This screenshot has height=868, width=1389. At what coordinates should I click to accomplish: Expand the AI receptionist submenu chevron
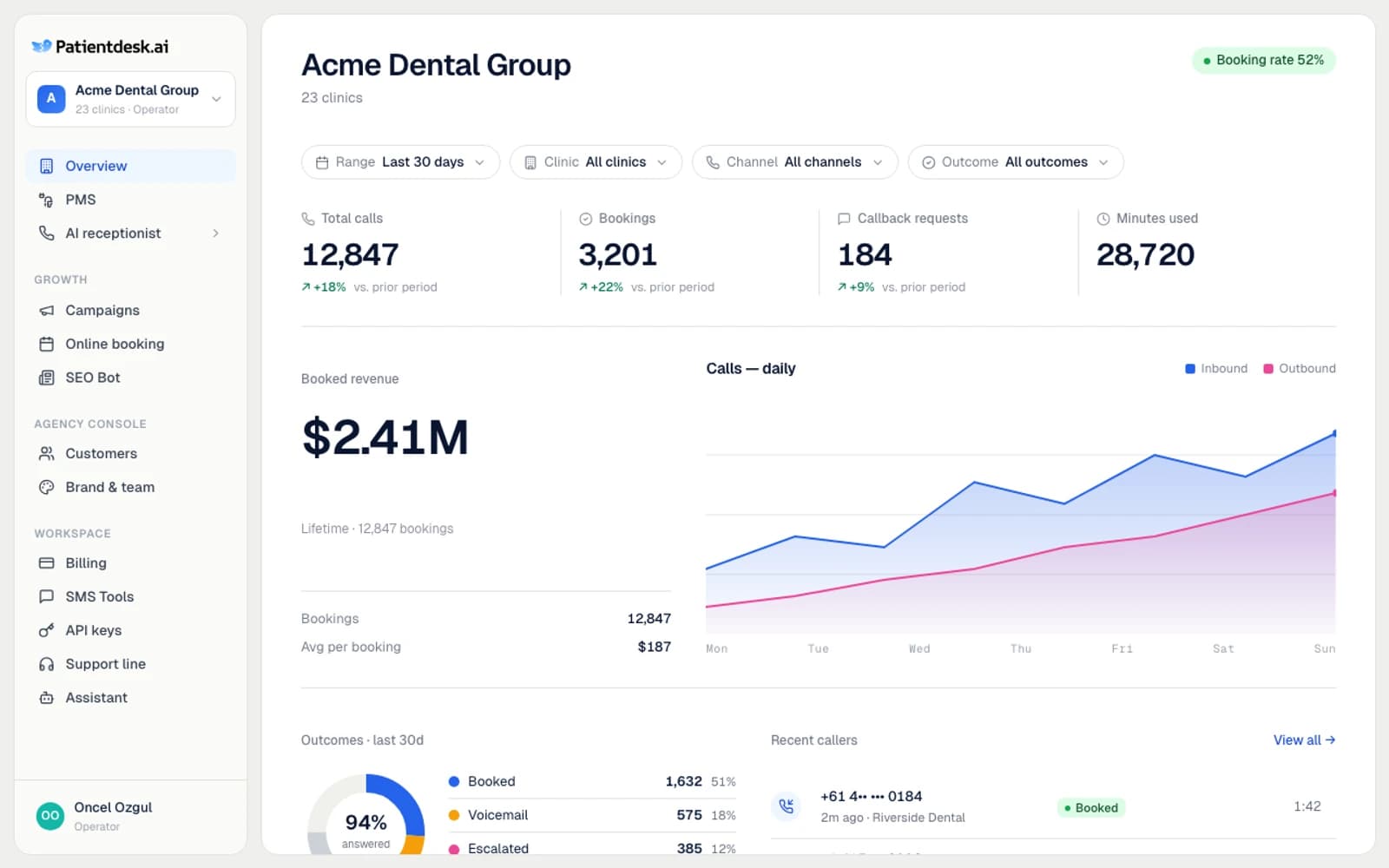tap(216, 233)
